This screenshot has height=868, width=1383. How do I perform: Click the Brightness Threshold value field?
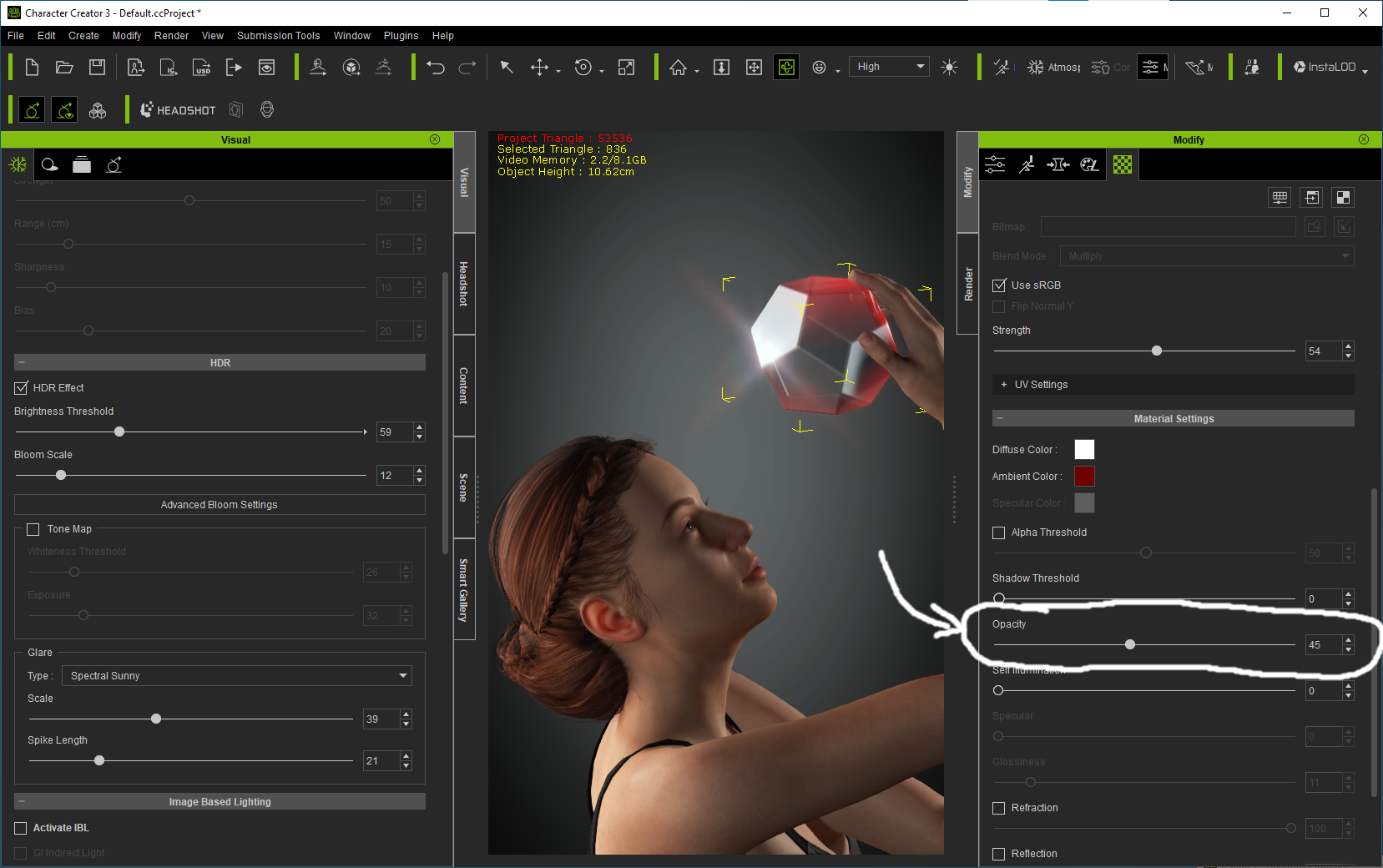(394, 432)
